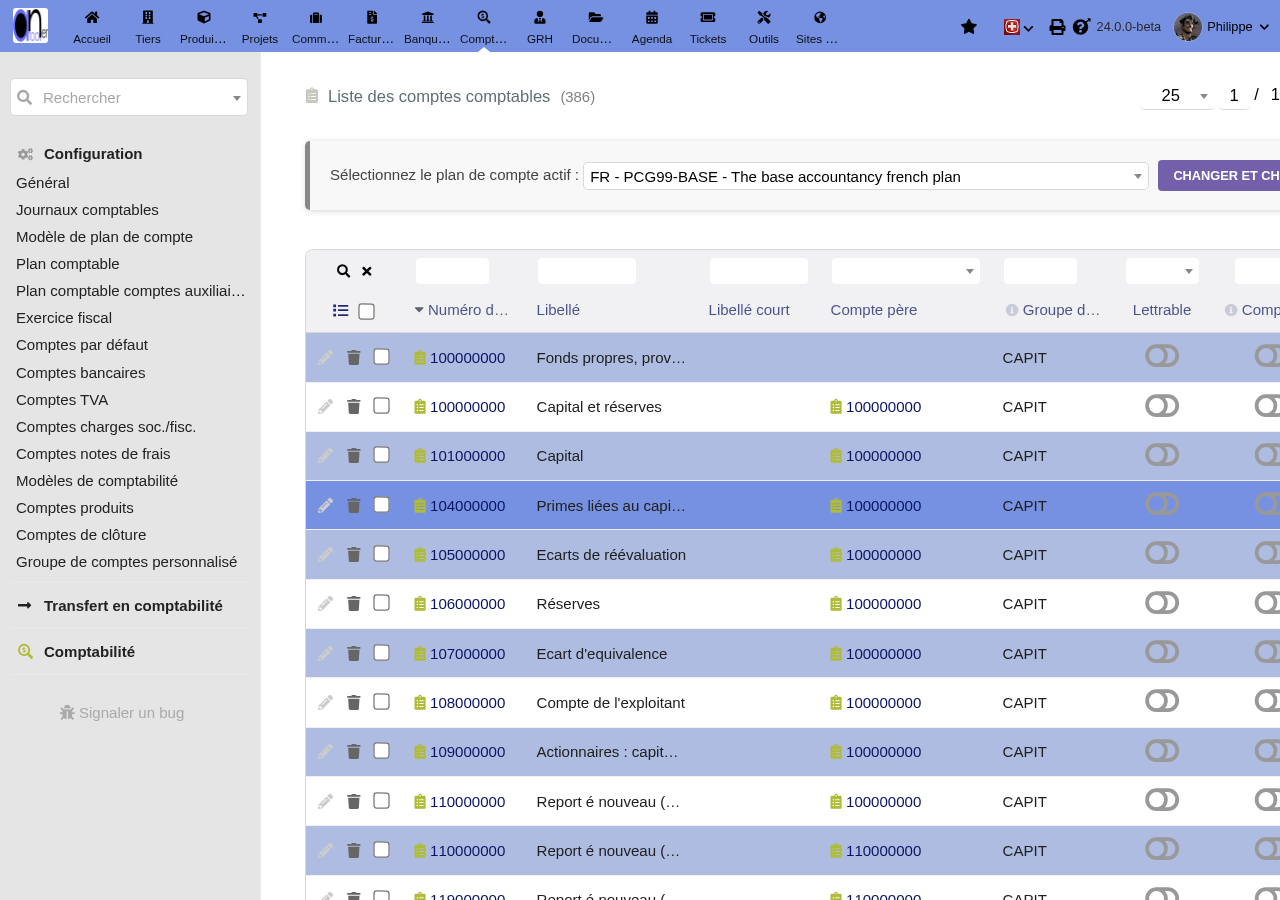1280x900 pixels.
Task: Open the Compte père filter dropdown
Action: pos(906,271)
